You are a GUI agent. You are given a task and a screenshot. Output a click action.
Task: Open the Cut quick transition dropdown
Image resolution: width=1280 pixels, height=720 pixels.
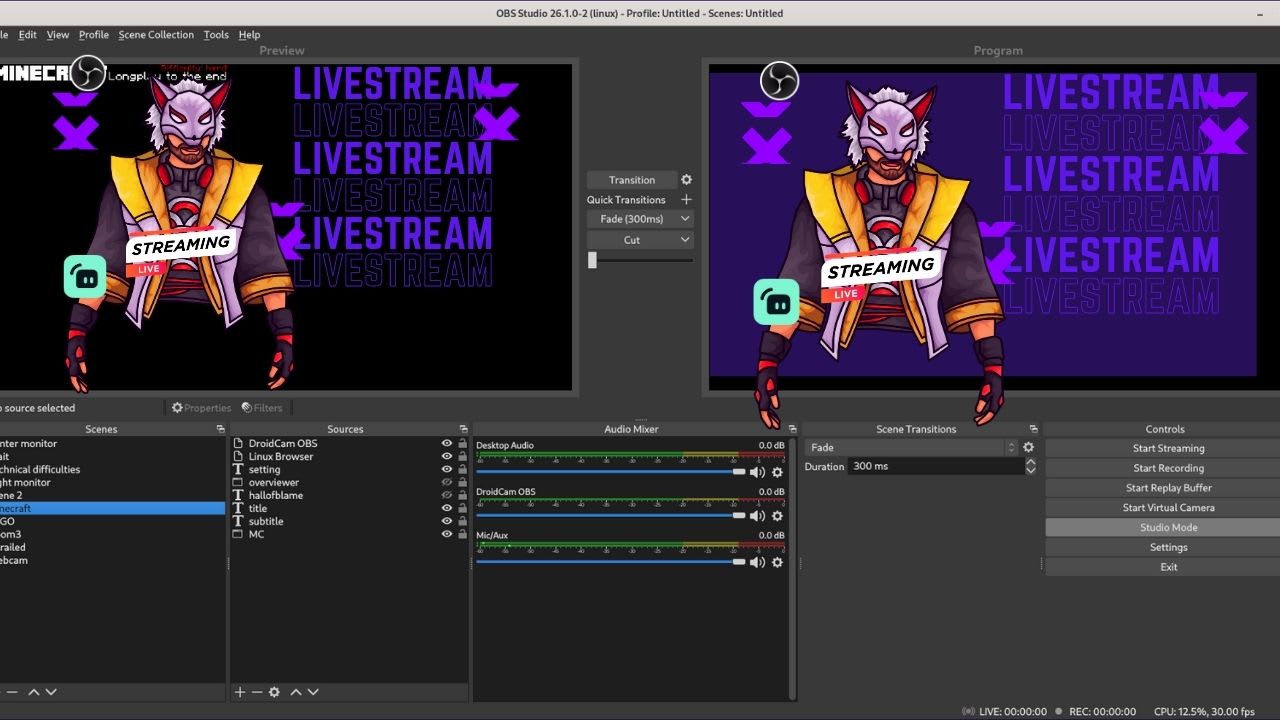(x=685, y=240)
